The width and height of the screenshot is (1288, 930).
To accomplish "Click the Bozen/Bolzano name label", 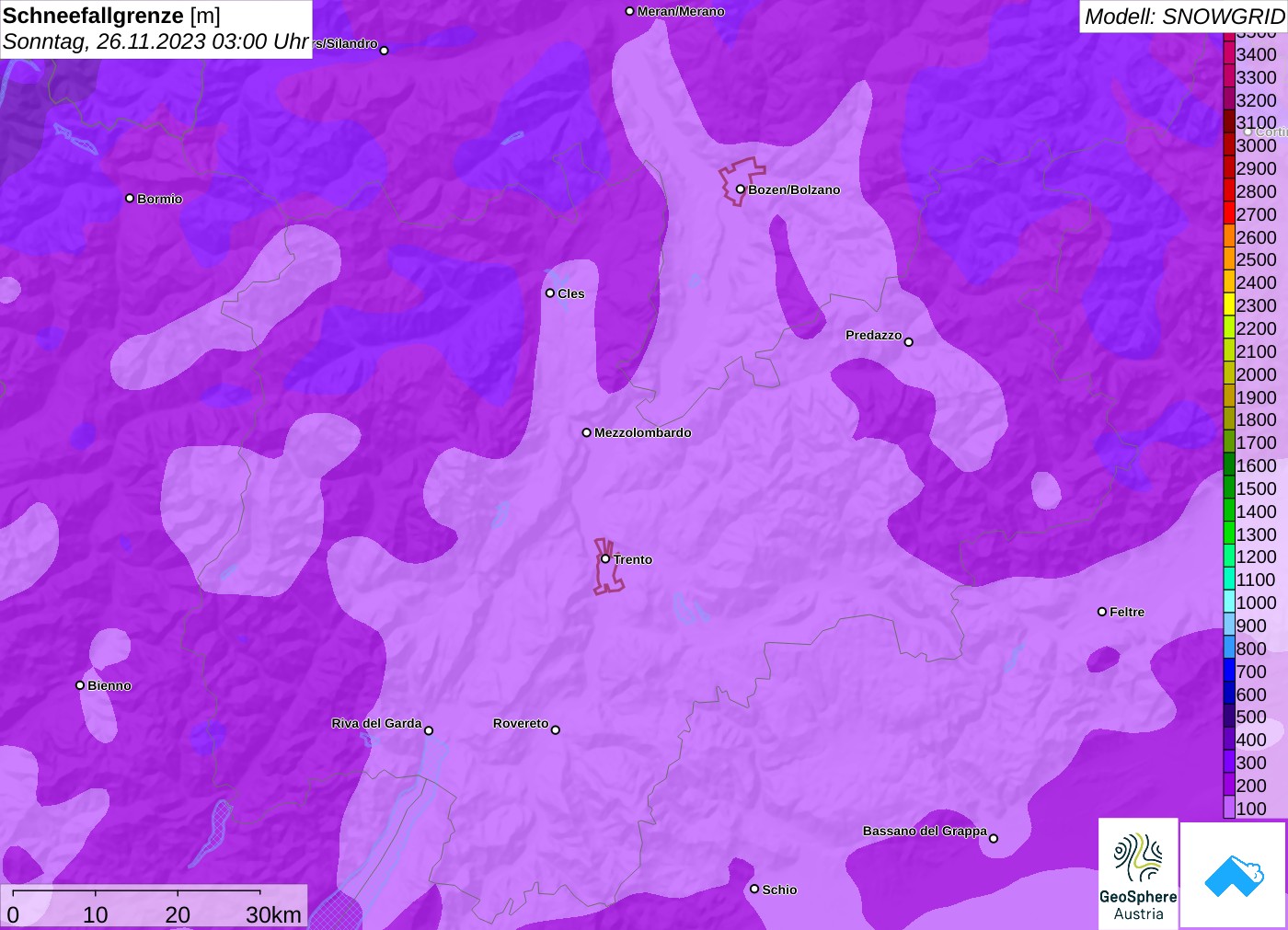I will (794, 189).
